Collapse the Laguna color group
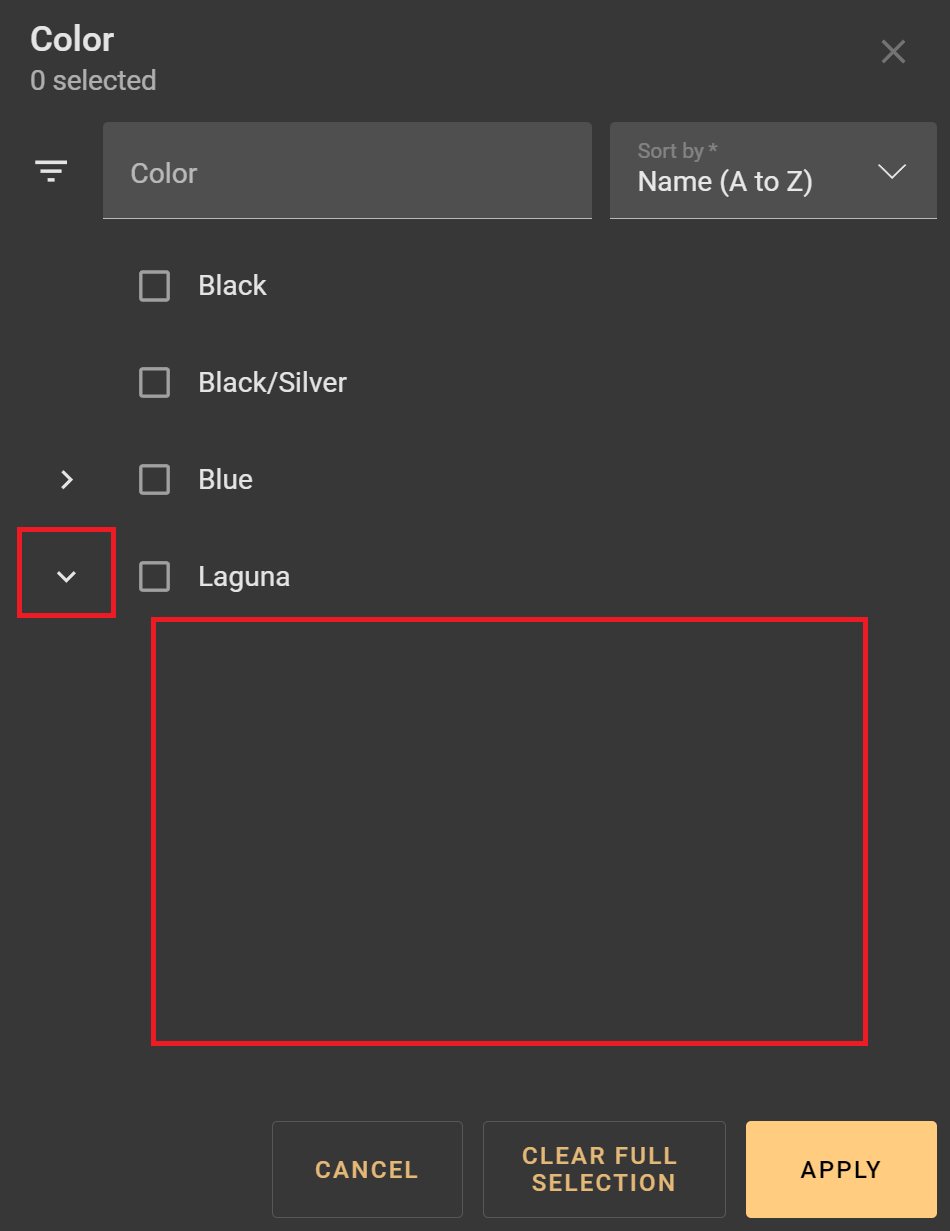Viewport: 950px width, 1231px height. pos(67,577)
